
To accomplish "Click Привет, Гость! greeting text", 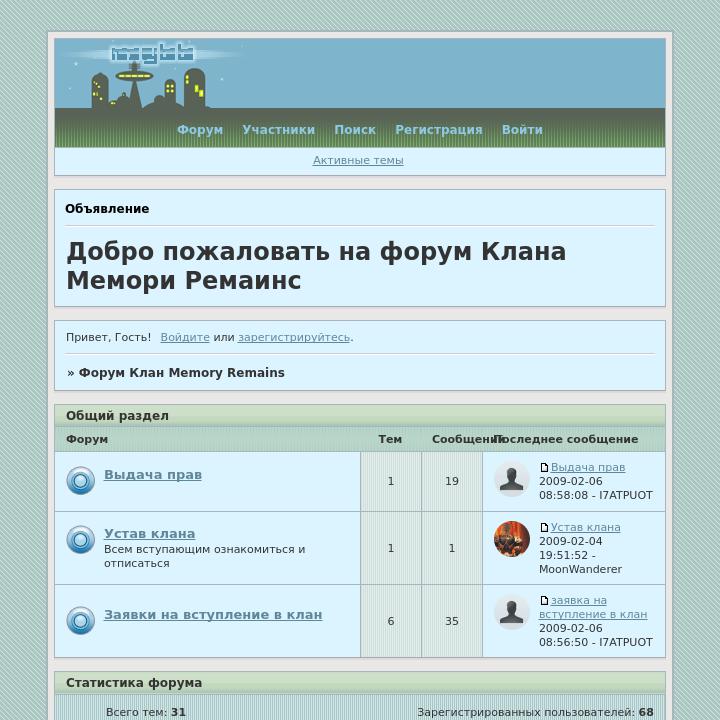I will point(108,337).
